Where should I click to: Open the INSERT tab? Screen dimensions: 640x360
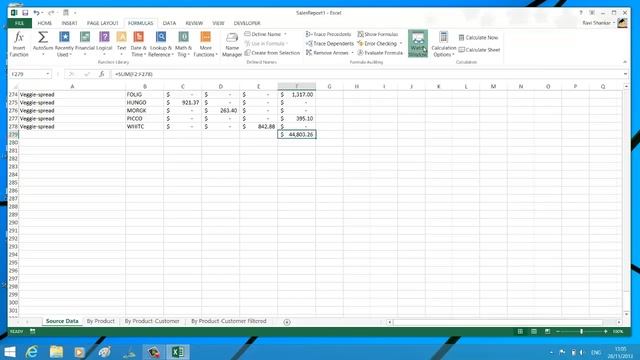[69, 23]
